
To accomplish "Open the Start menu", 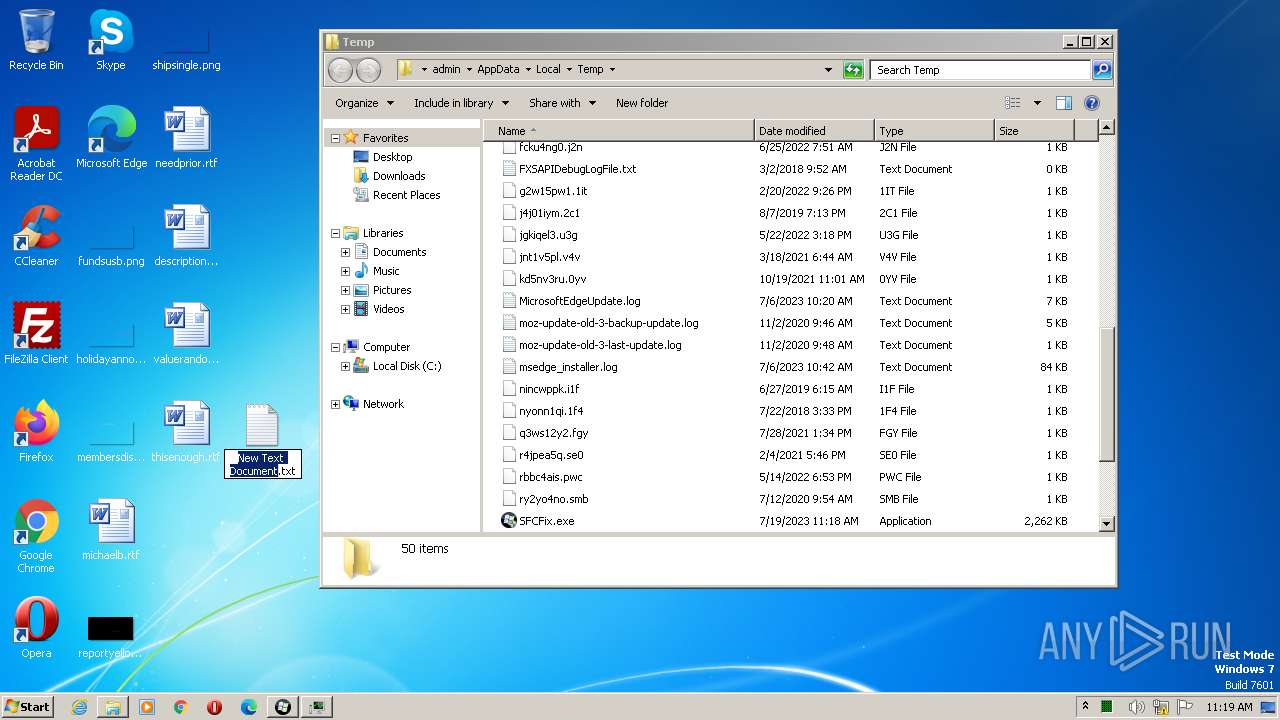I will pyautogui.click(x=28, y=707).
